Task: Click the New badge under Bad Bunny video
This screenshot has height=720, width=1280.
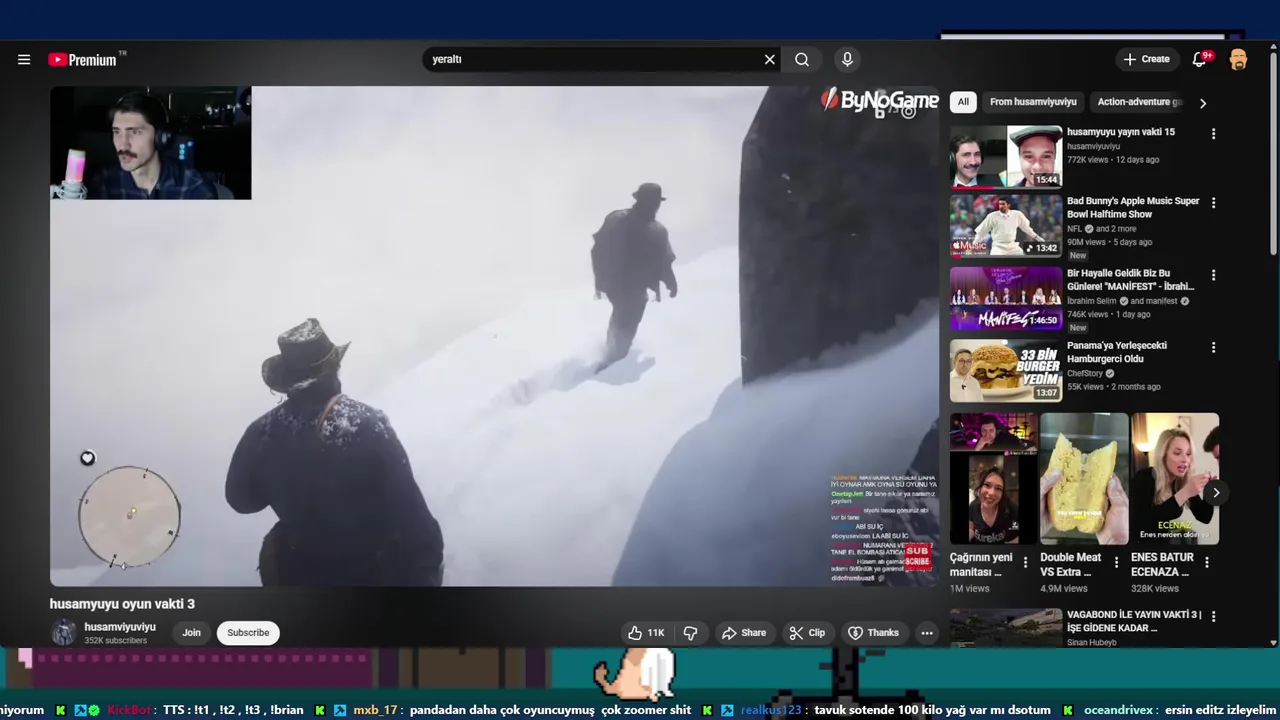Action: click(1077, 255)
